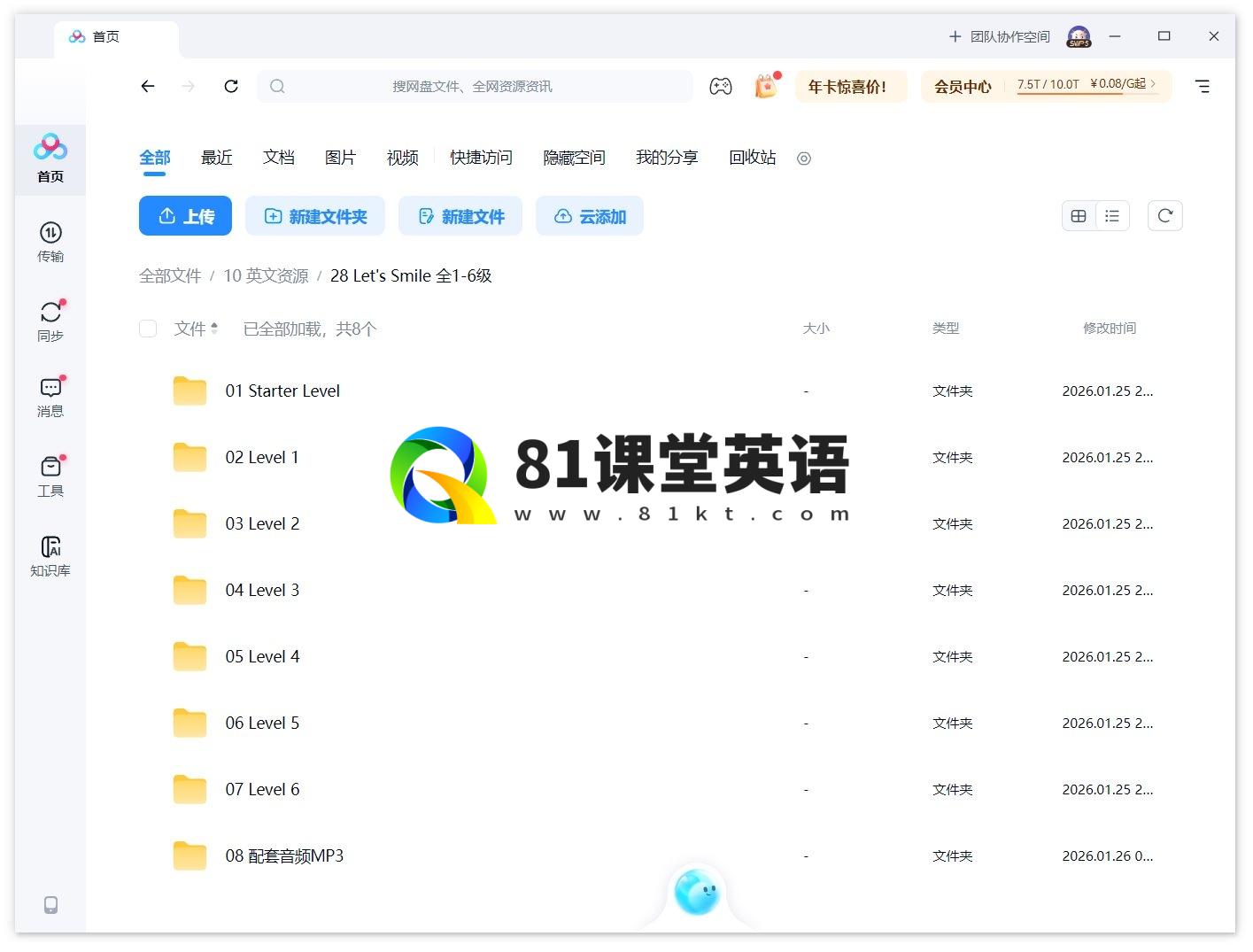Click the forward navigation arrow
The image size is (1253, 952).
[188, 86]
